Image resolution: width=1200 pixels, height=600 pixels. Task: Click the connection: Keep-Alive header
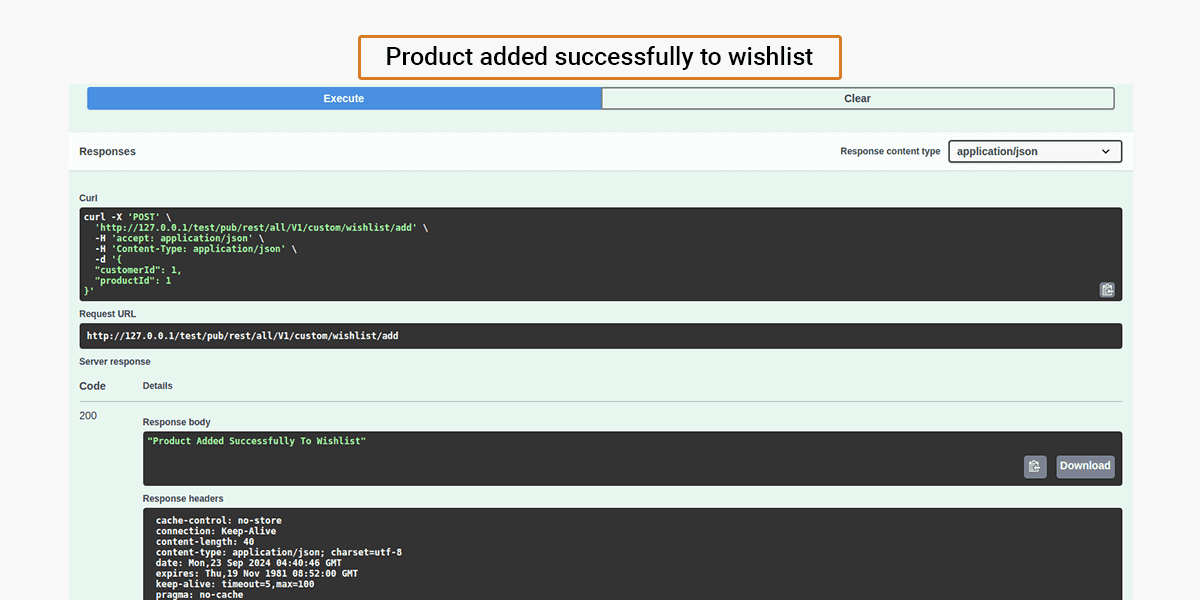216,531
